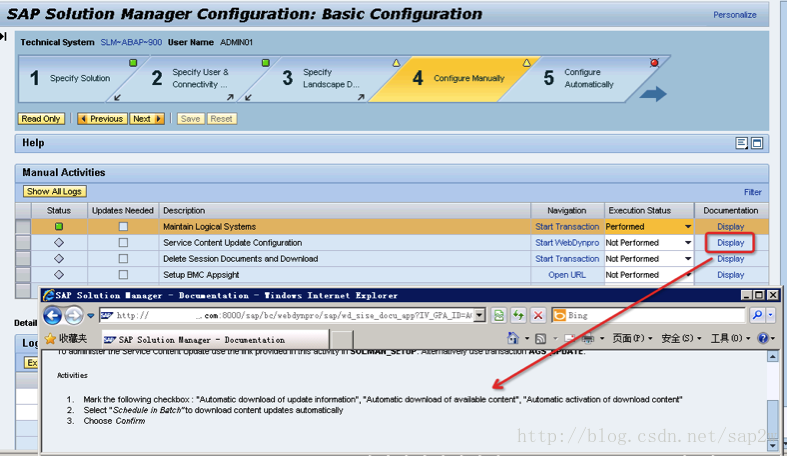
Task: Toggle Updates Needed for Service Content Update Configuration
Action: 123,243
